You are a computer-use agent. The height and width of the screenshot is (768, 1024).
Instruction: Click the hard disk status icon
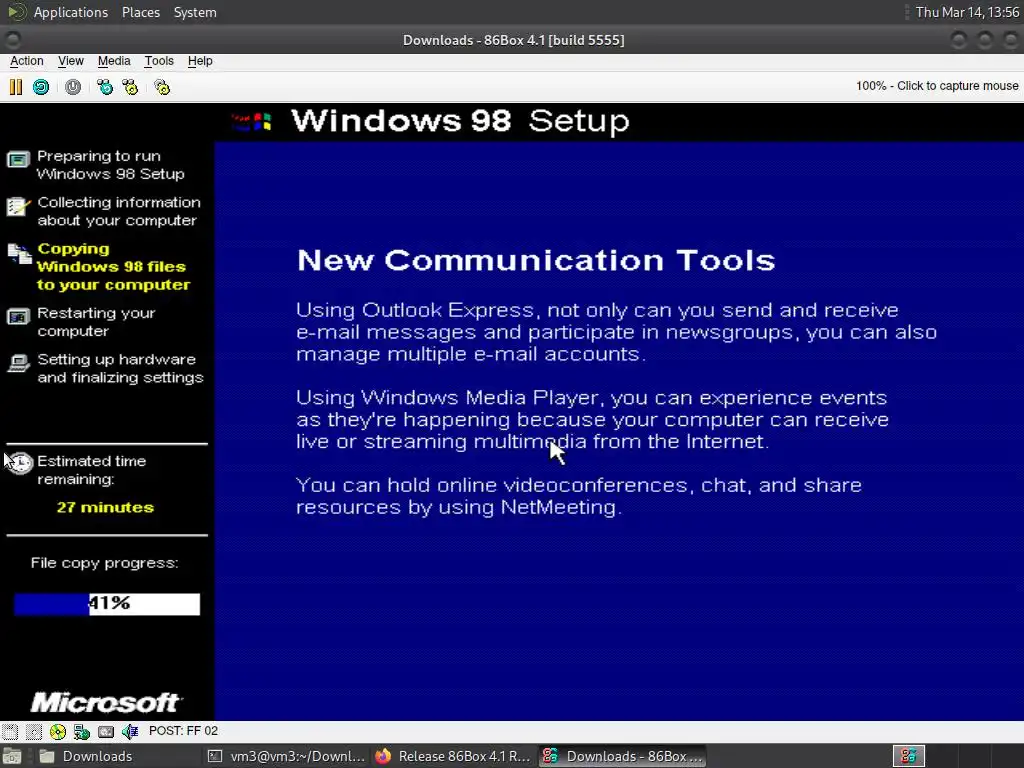[106, 731]
